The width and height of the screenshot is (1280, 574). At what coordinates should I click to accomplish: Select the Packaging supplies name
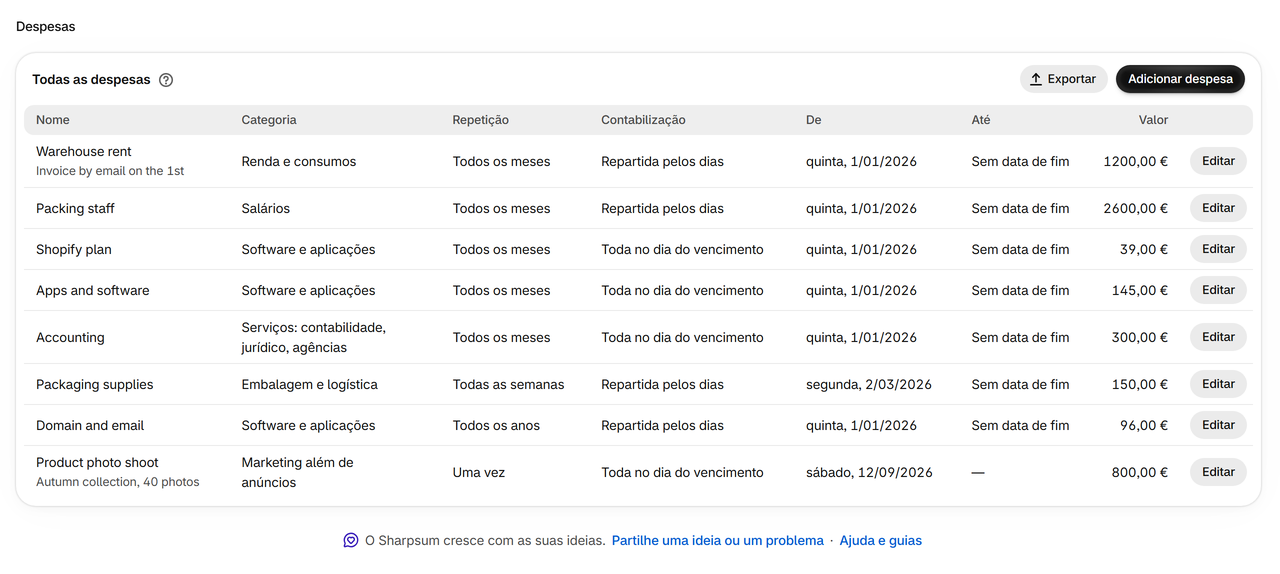pyautogui.click(x=95, y=384)
